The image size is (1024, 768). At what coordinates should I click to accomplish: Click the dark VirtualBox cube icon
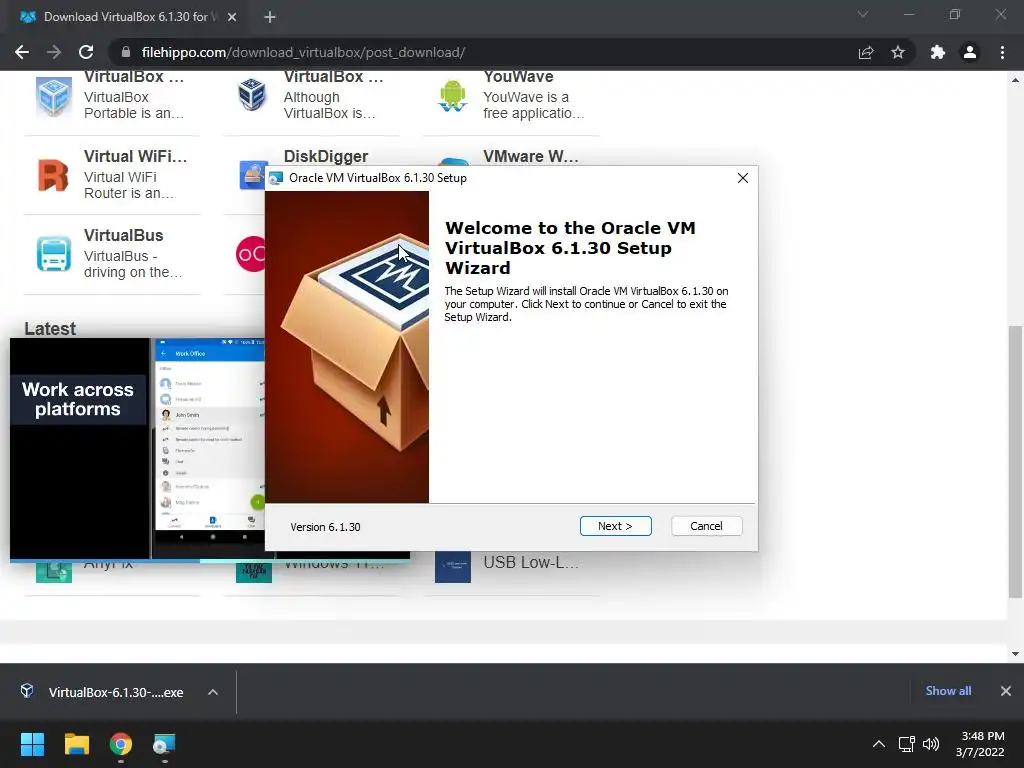[252, 95]
